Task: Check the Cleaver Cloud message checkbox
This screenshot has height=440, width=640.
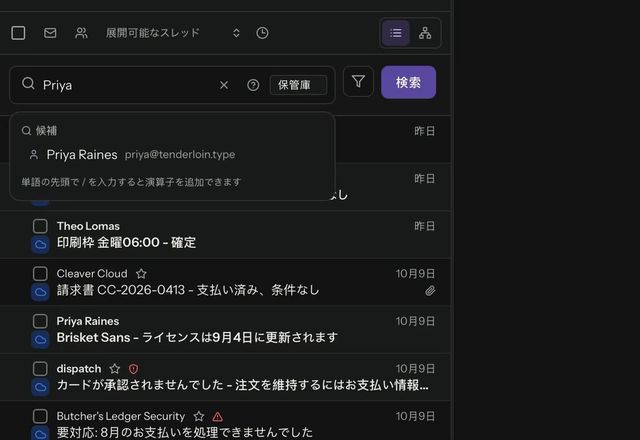Action: 40,273
